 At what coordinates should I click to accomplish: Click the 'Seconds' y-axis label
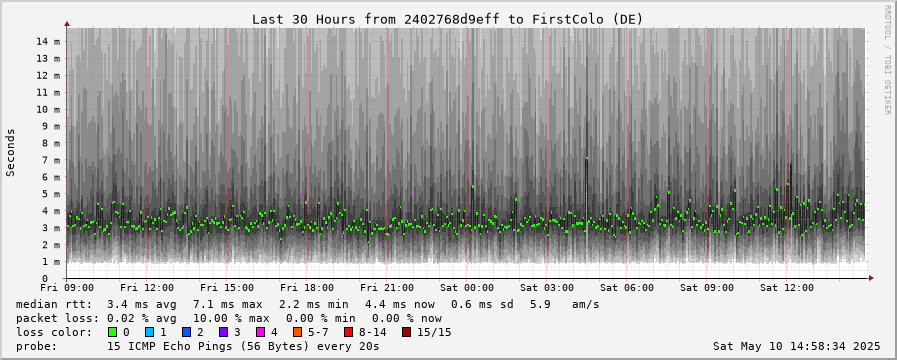pos(10,152)
